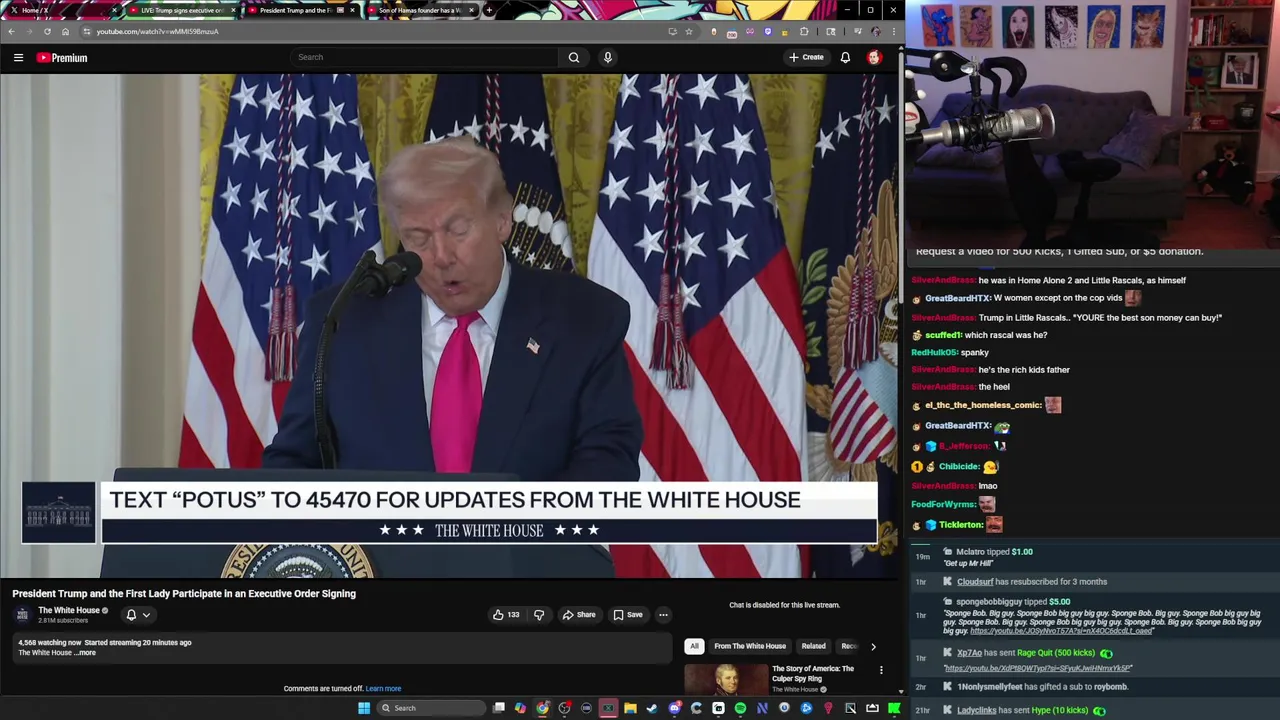1280x720 pixels.
Task: Start voice search with microphone icon
Action: (x=607, y=57)
